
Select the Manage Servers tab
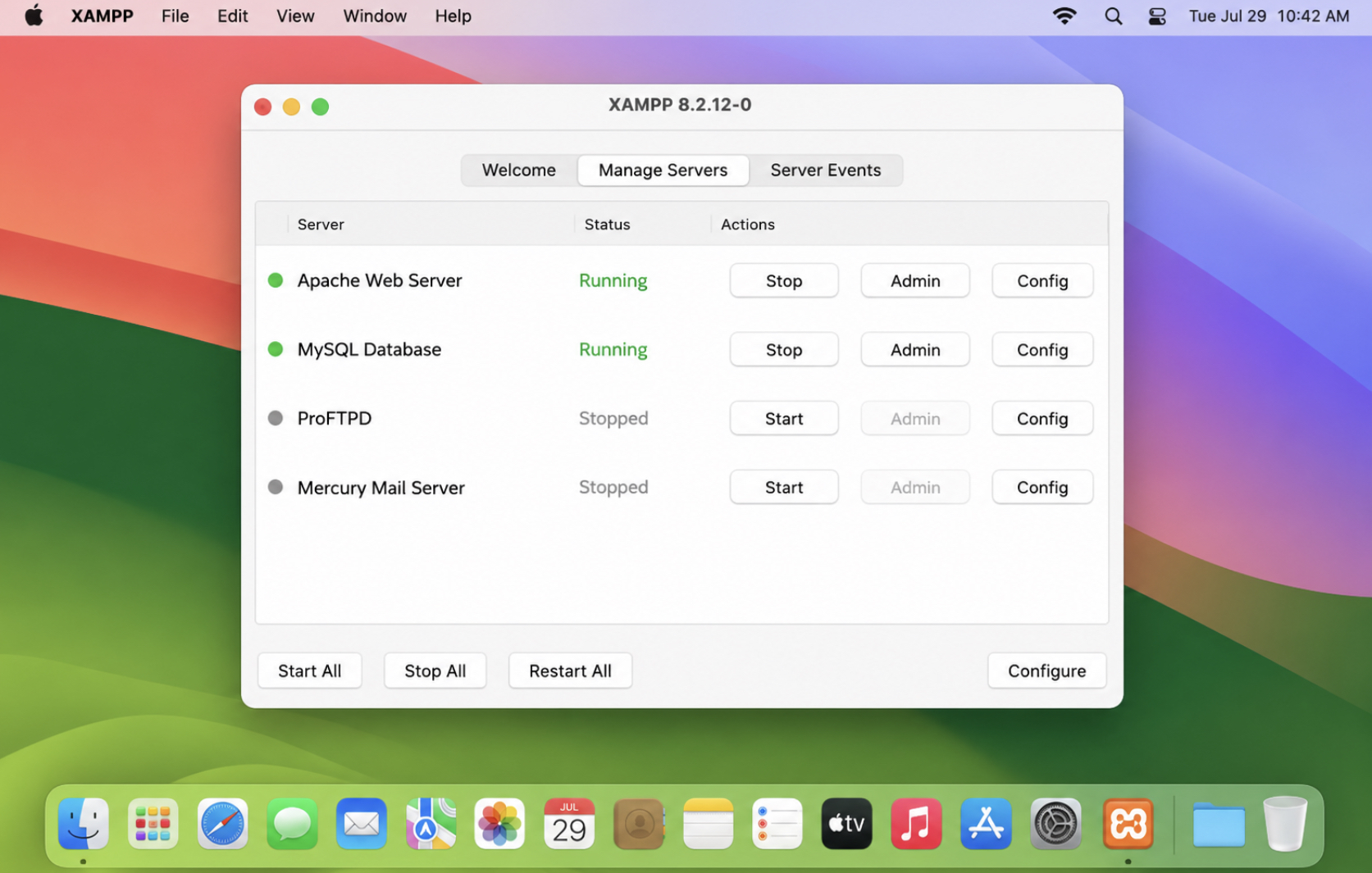pos(663,170)
